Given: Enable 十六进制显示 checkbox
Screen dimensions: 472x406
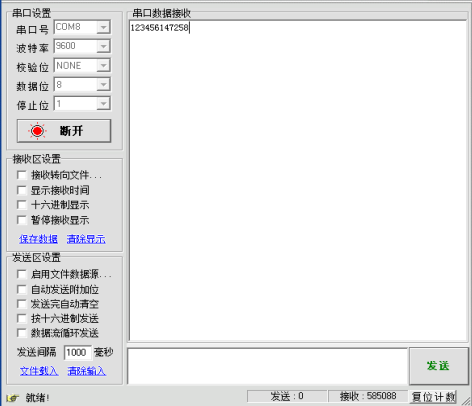Looking at the screenshot, I should [x=22, y=205].
